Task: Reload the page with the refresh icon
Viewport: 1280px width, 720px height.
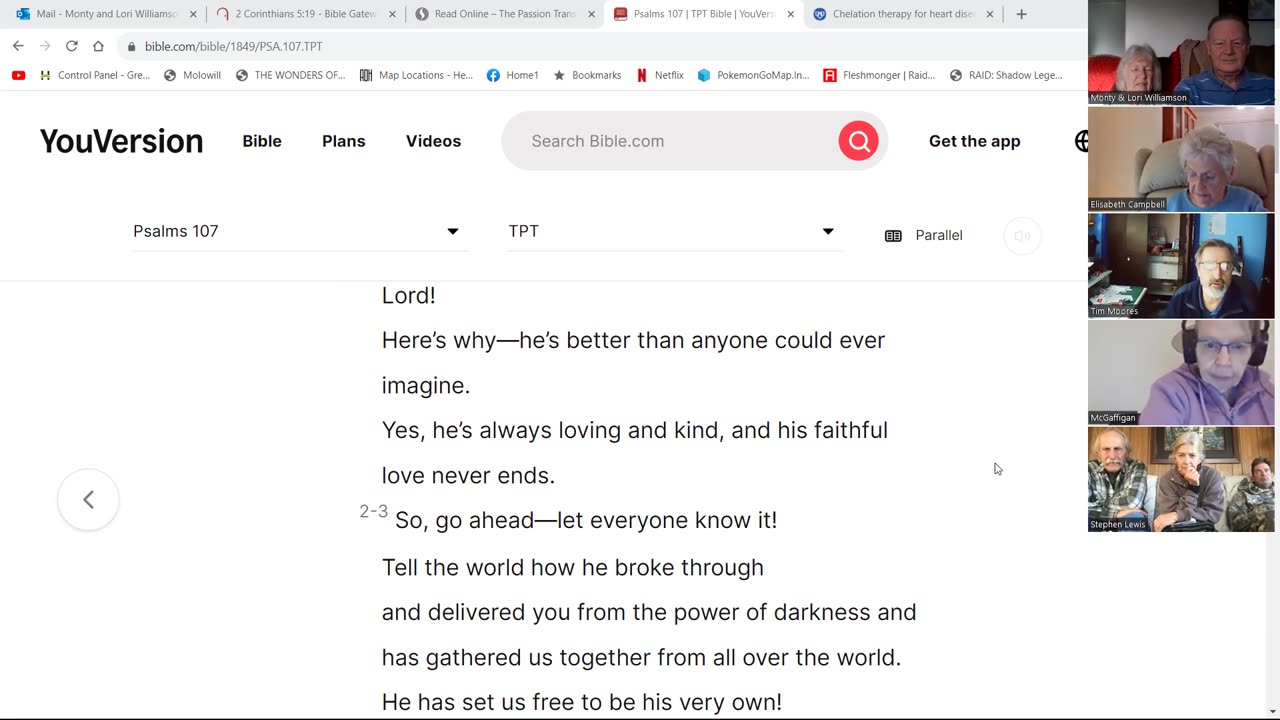Action: [72, 46]
